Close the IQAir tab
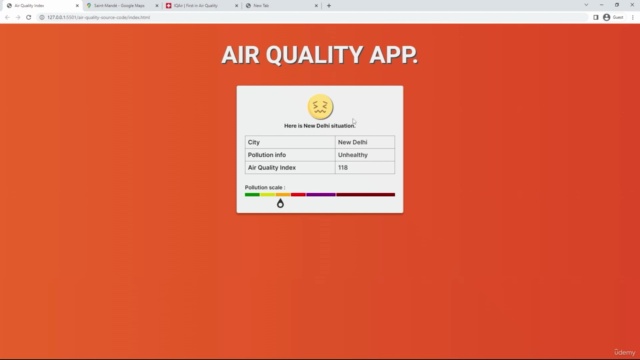Screen dimensions: 640x360 (236, 6)
